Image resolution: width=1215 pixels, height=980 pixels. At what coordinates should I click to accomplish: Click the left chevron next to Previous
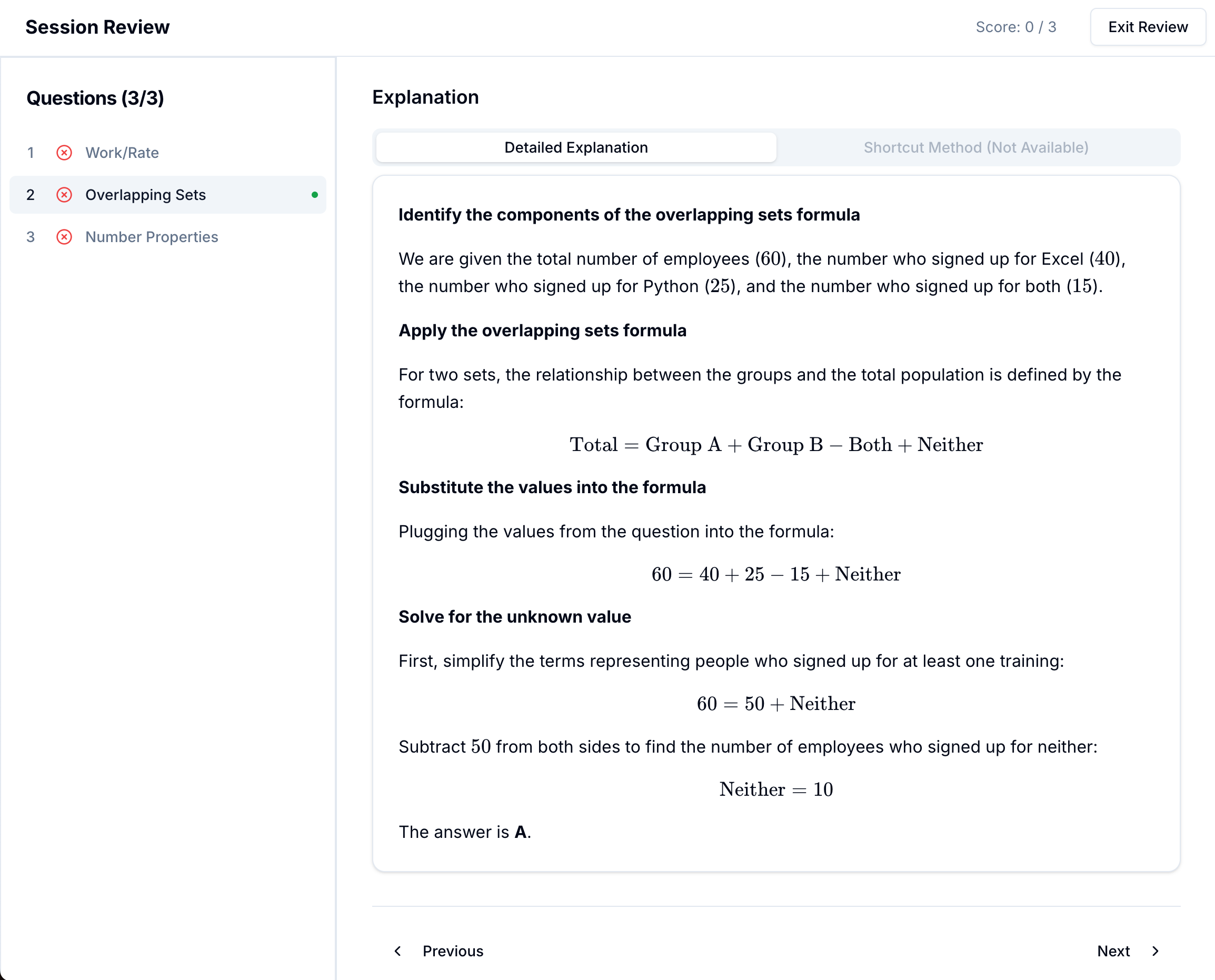398,951
